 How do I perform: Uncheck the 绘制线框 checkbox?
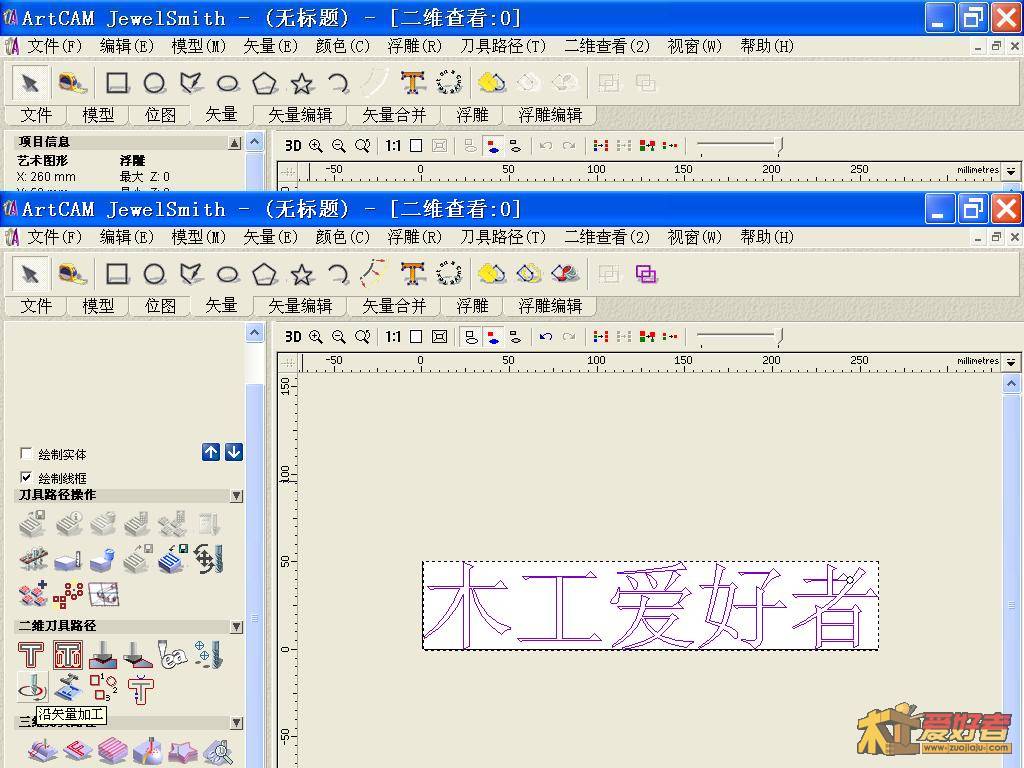[26, 477]
